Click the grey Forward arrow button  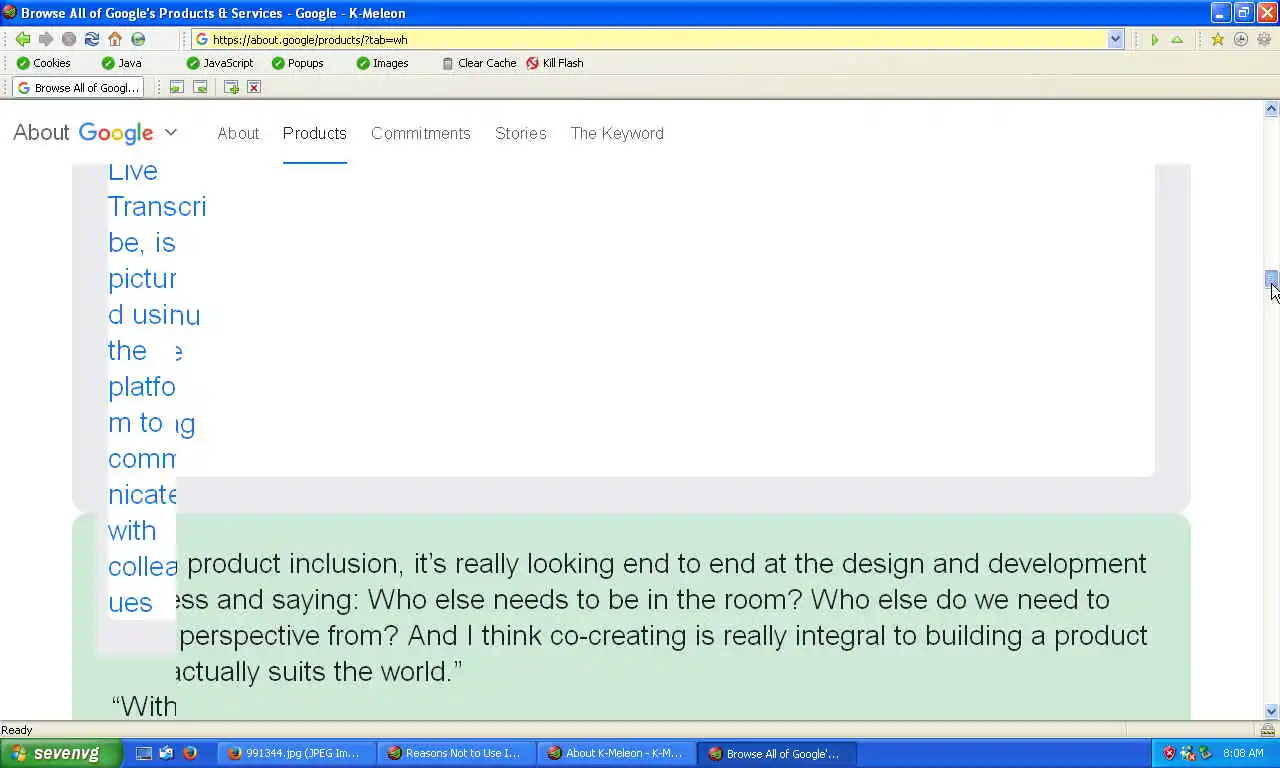(45, 39)
